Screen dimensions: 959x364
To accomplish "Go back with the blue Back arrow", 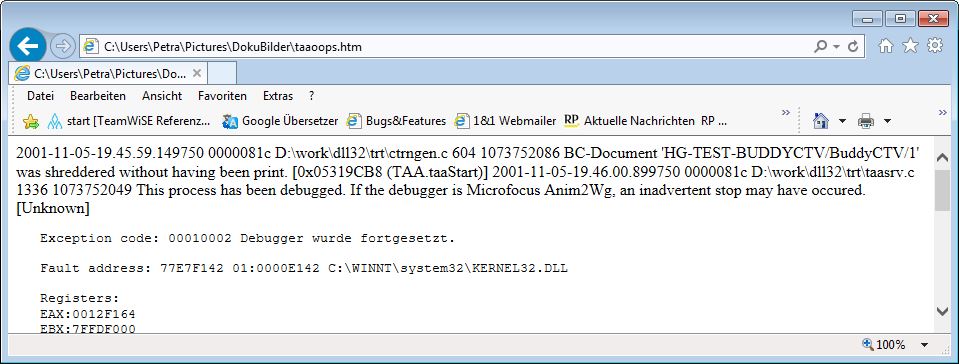I will pos(28,46).
